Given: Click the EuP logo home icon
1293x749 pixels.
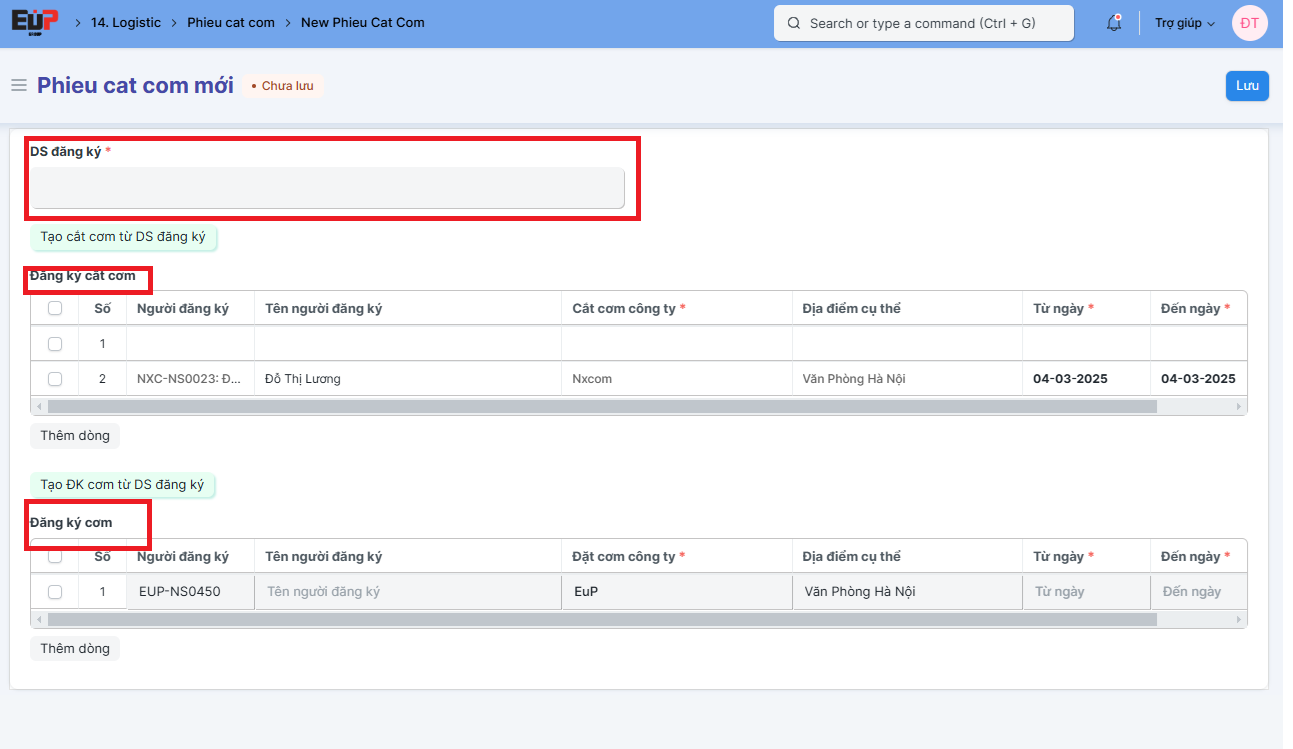Looking at the screenshot, I should point(34,22).
